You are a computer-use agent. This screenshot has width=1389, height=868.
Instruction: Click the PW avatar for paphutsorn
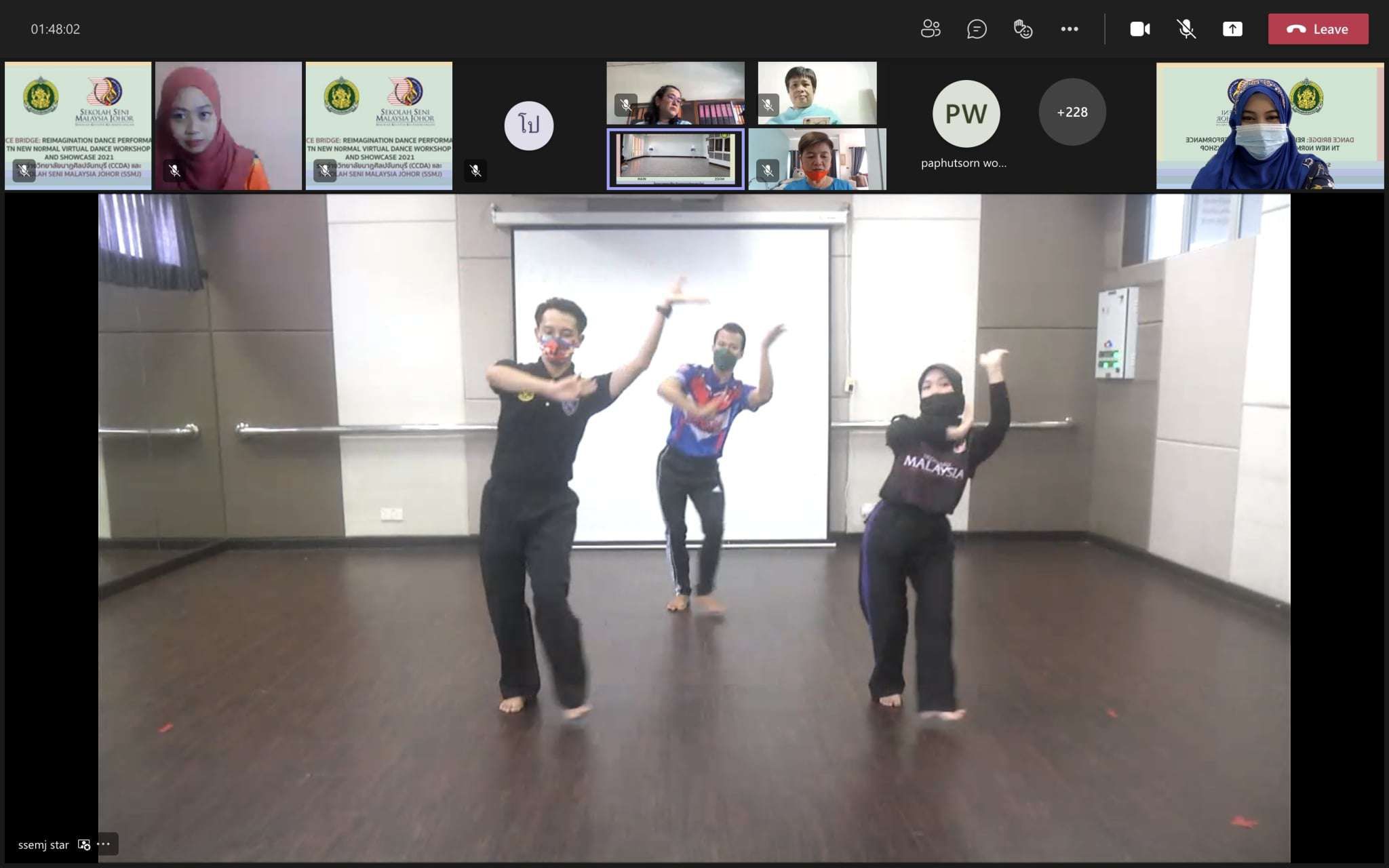click(966, 114)
